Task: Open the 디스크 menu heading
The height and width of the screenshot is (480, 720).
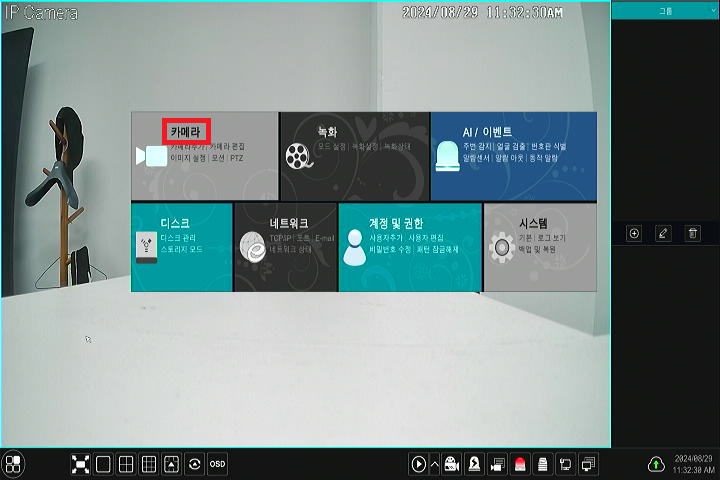Action: pyautogui.click(x=175, y=223)
